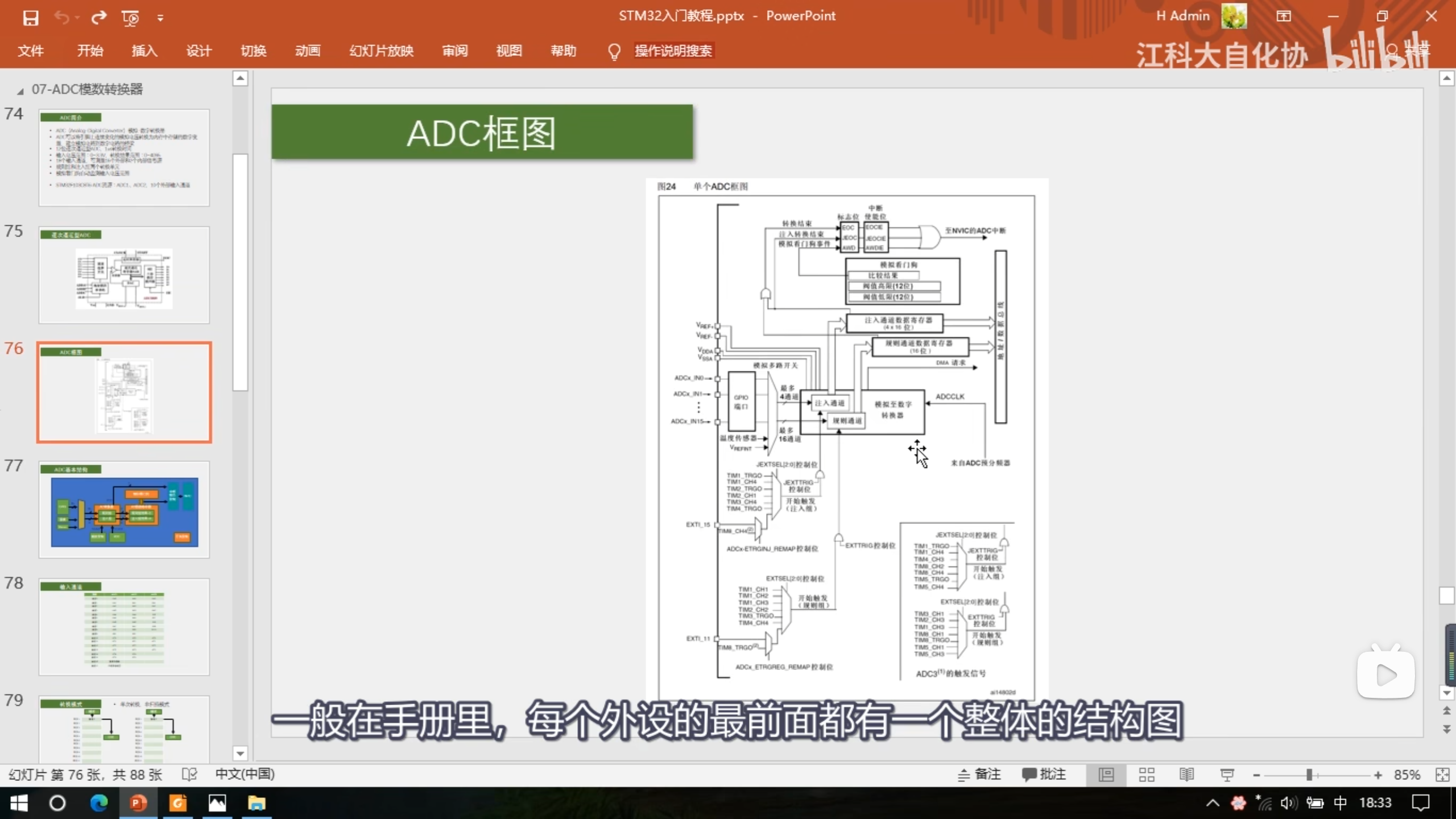Toggle the 批注 comments pane
Viewport: 1456px width, 819px height.
(x=1044, y=775)
